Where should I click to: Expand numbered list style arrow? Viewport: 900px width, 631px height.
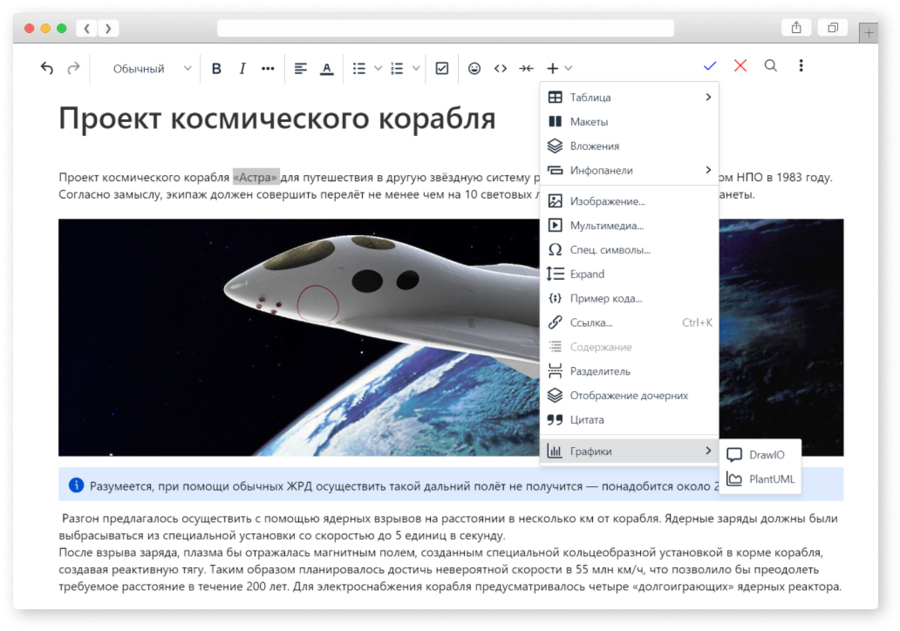point(416,68)
